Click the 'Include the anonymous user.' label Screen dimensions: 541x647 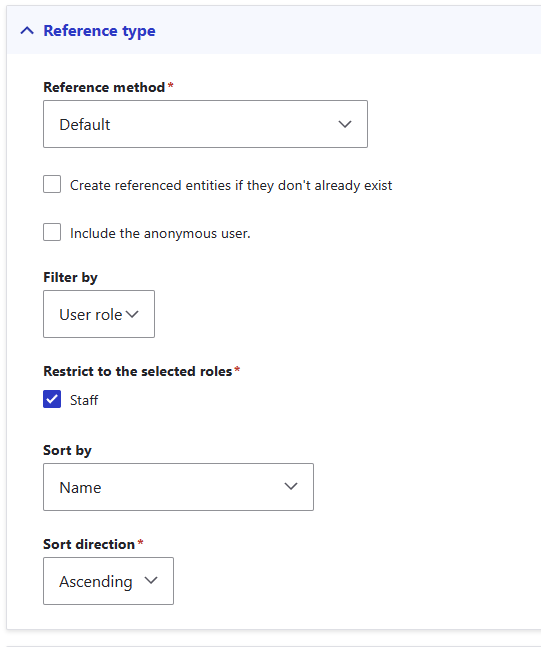tap(160, 234)
